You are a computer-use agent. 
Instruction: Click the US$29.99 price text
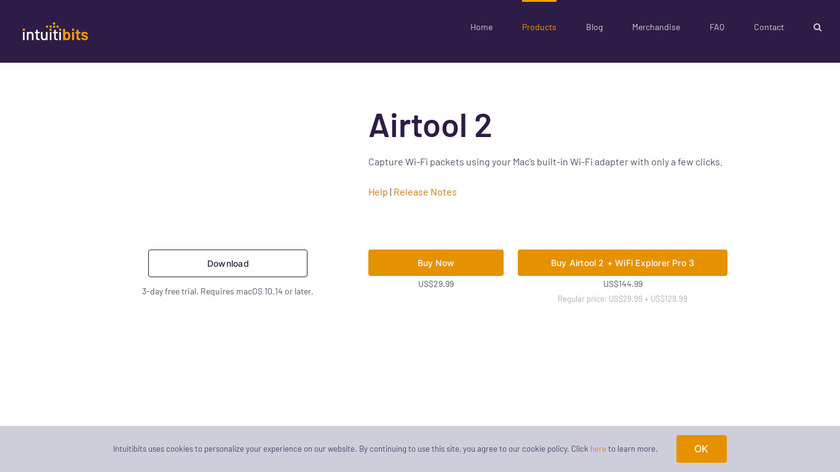pyautogui.click(x=436, y=284)
